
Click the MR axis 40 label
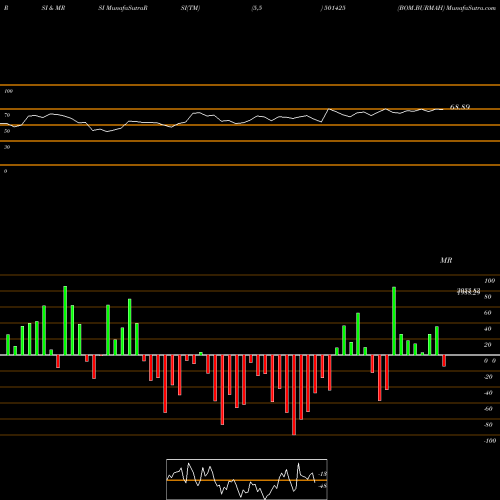point(488,329)
